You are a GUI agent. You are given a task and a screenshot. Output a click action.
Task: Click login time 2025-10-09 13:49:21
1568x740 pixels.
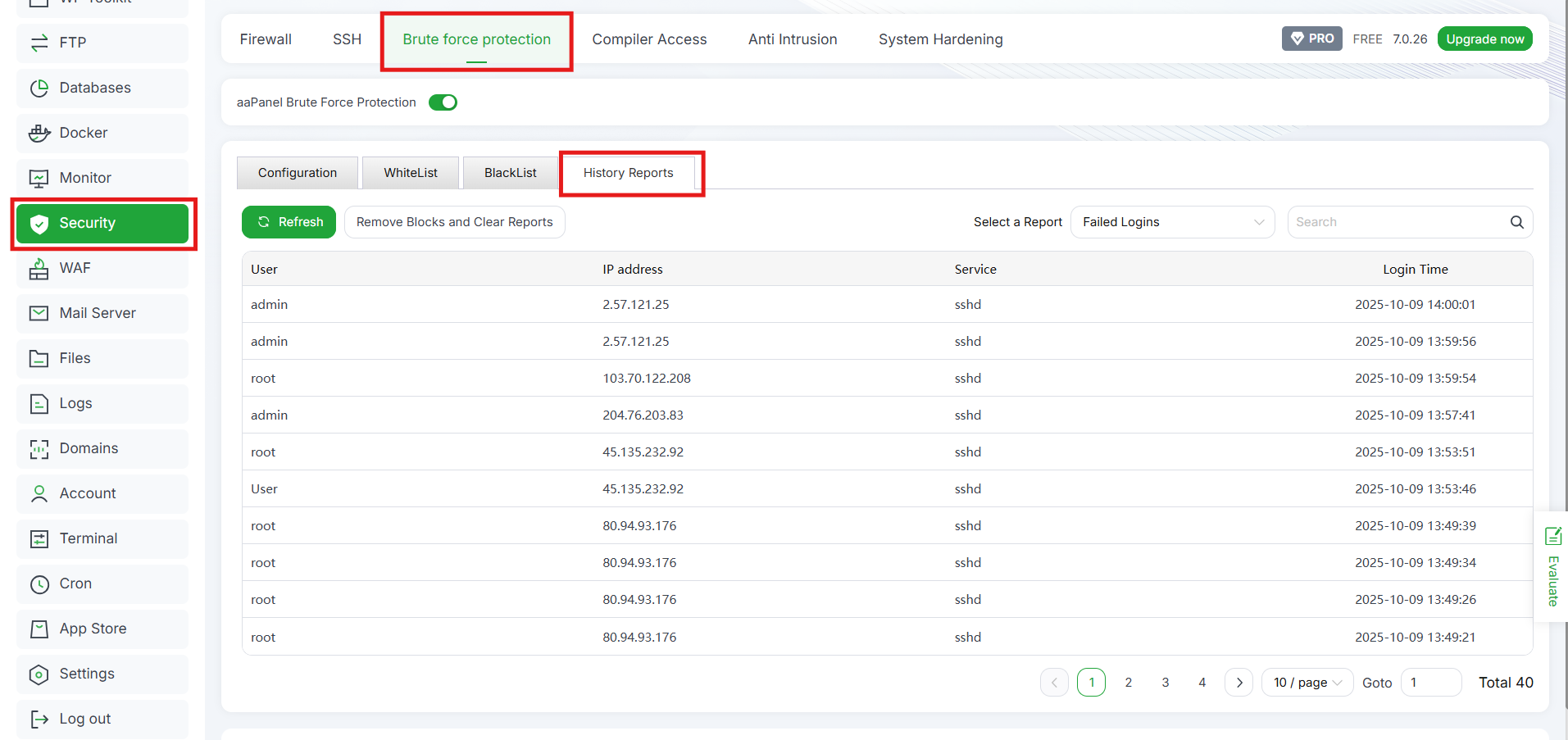tap(1416, 638)
